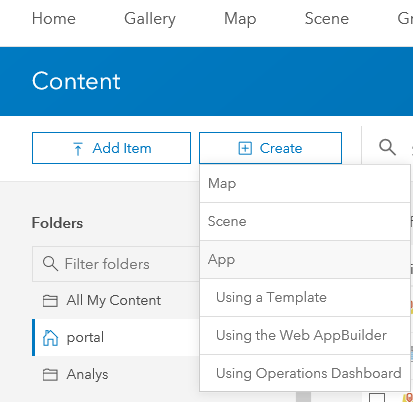Open the Create dropdown button
Viewport: 413px width, 402px height.
(270, 148)
